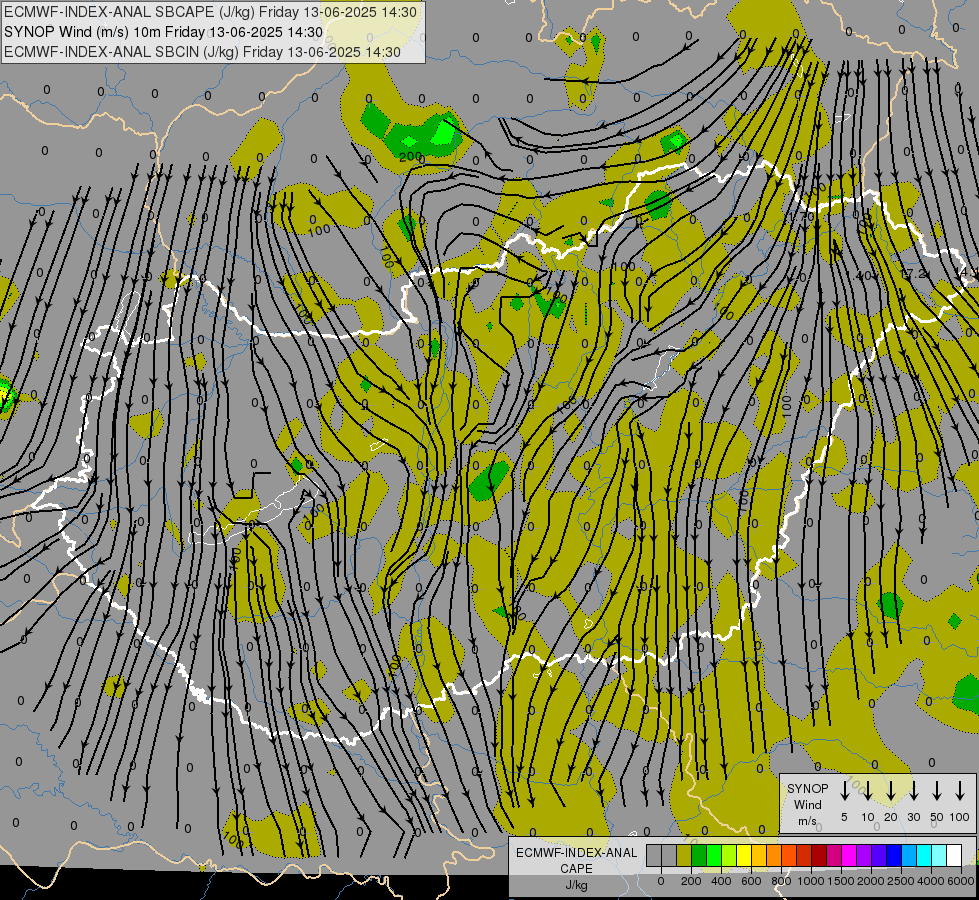Click the '0' tick on CAPE scale
This screenshot has height=900, width=979.
pos(661,881)
